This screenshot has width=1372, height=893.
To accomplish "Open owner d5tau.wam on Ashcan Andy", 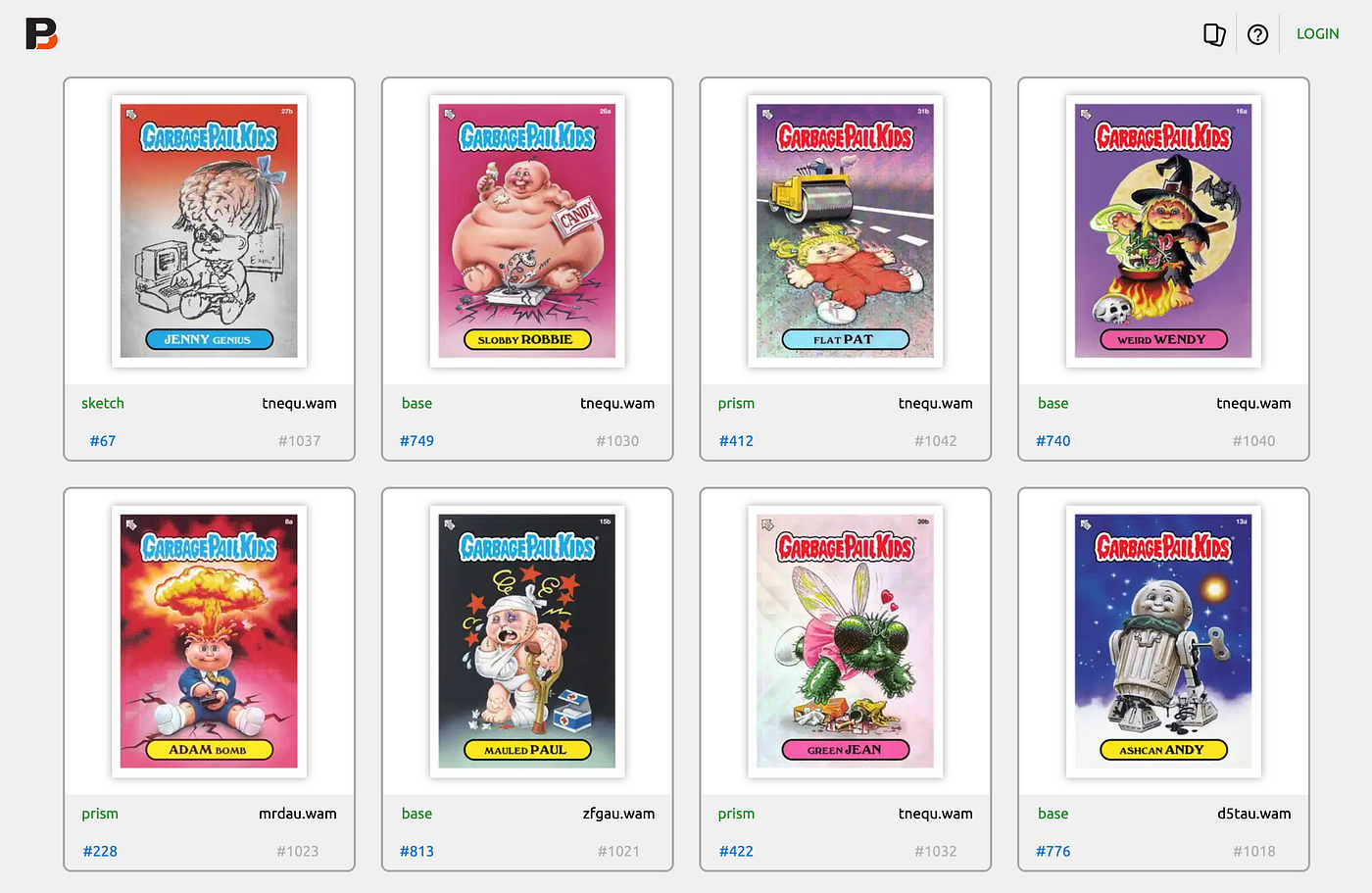I will 1254,814.
